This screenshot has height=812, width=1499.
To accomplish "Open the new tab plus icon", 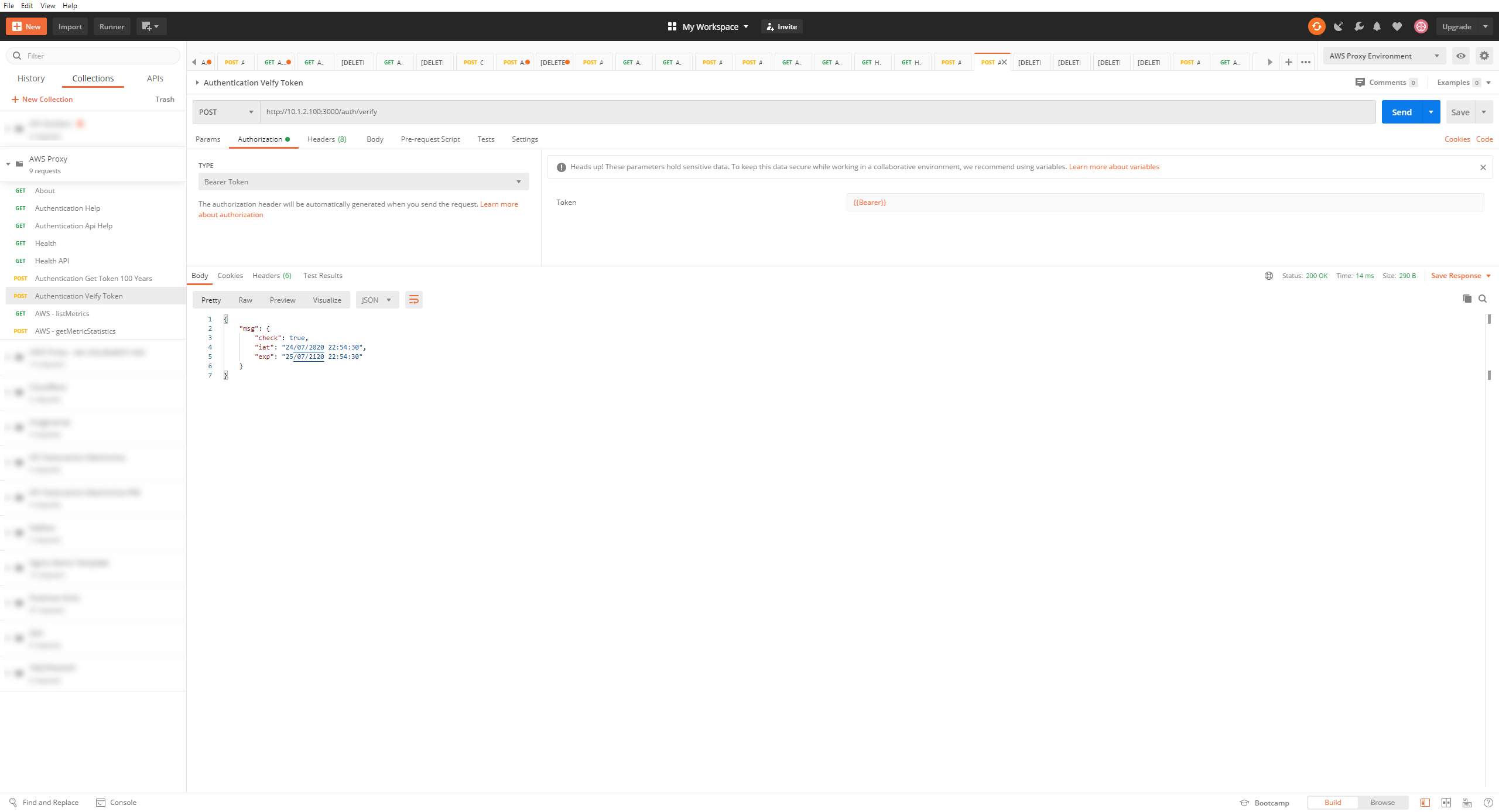I will (x=1288, y=62).
